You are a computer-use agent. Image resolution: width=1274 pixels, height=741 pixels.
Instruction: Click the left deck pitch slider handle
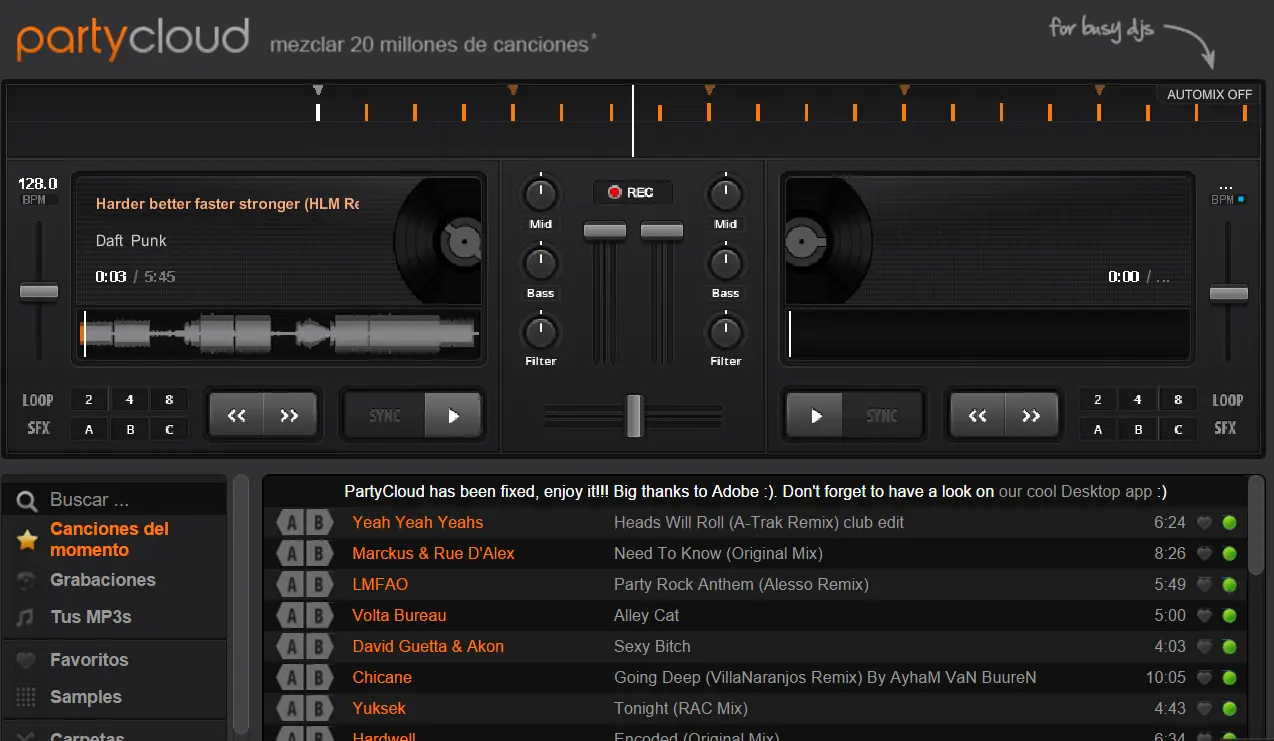(39, 292)
